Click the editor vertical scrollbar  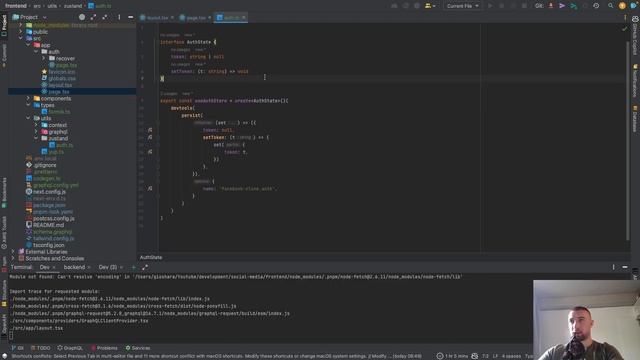pyautogui.click(x=627, y=141)
